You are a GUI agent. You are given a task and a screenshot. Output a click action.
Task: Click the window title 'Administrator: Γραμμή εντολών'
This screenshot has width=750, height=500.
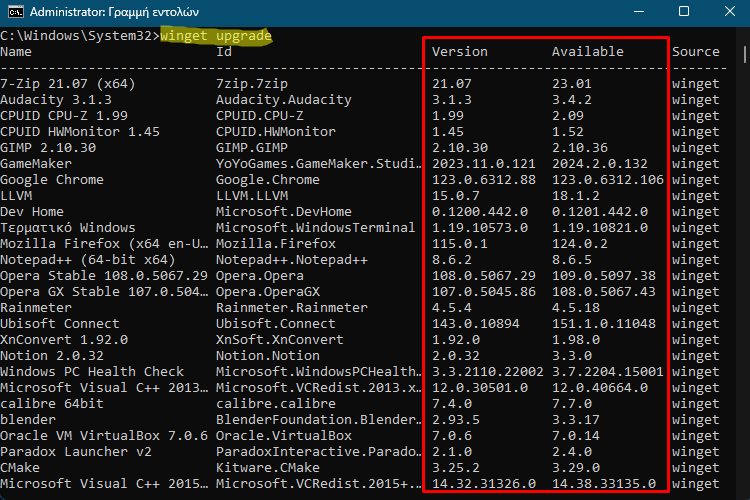(x=114, y=12)
